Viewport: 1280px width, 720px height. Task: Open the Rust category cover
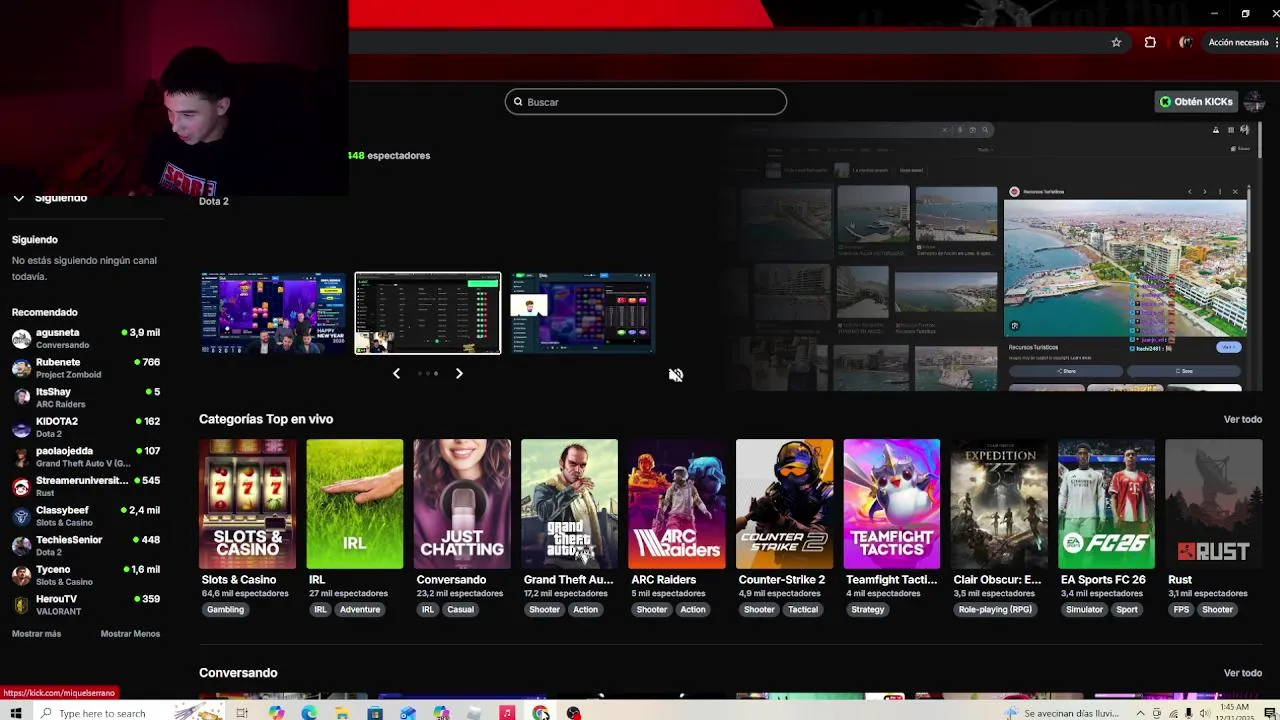coord(1214,504)
